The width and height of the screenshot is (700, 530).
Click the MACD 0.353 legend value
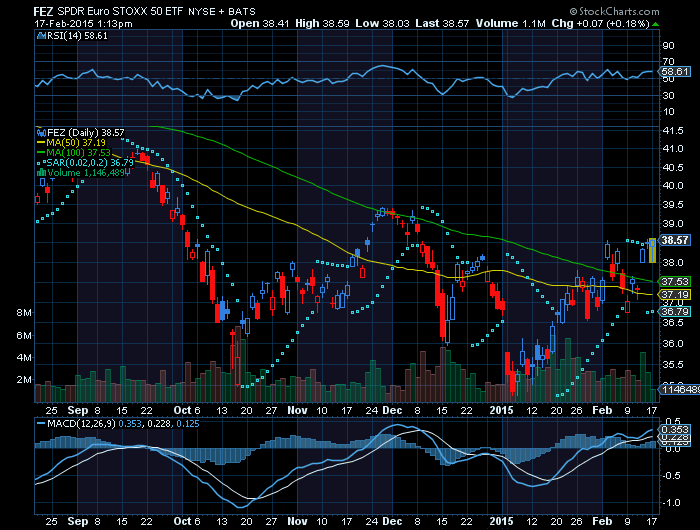[130, 424]
